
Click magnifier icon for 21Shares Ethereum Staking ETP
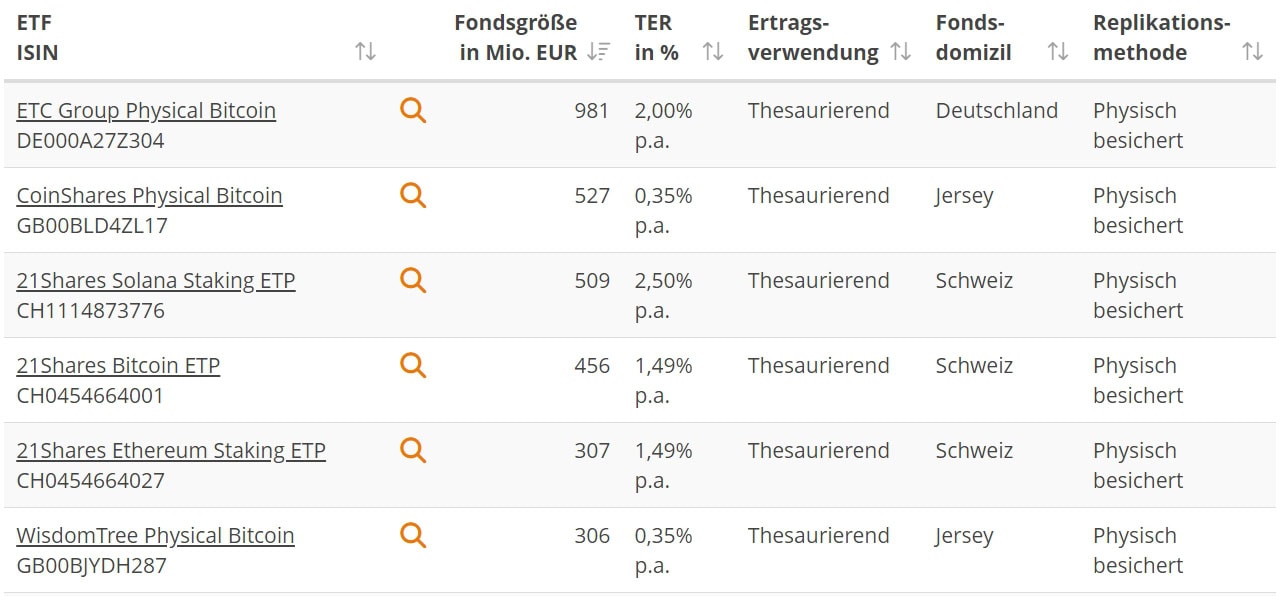click(x=413, y=450)
